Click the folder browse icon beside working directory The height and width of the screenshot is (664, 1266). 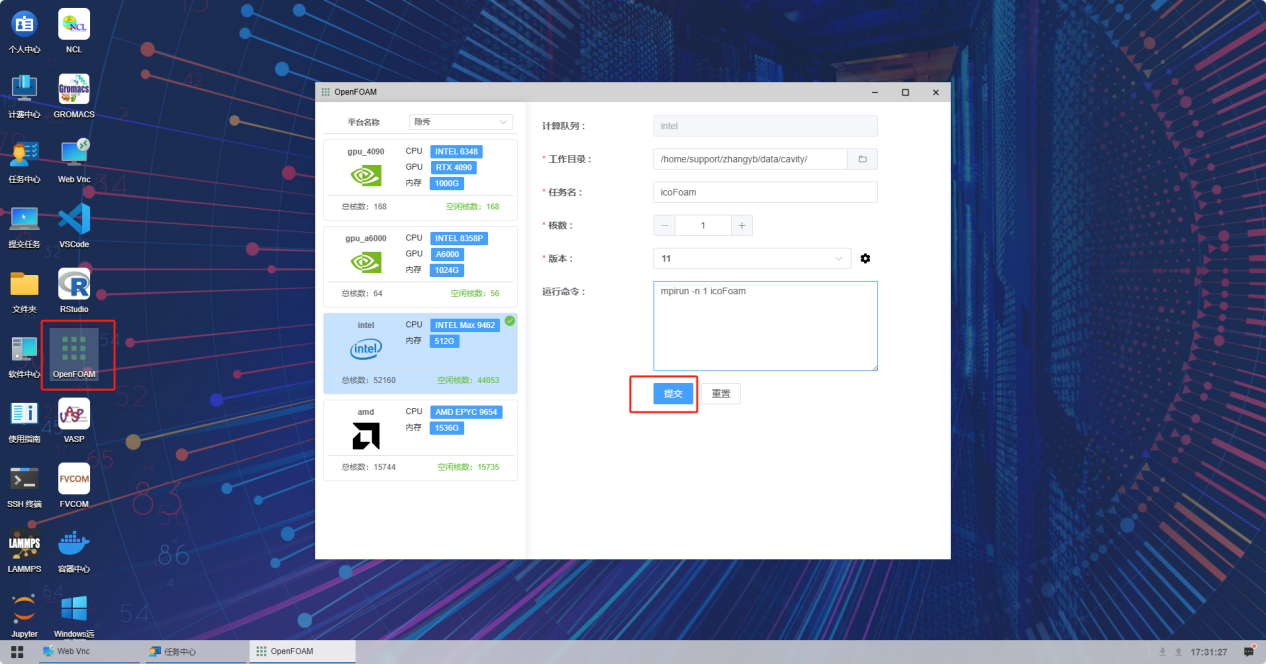coord(862,159)
